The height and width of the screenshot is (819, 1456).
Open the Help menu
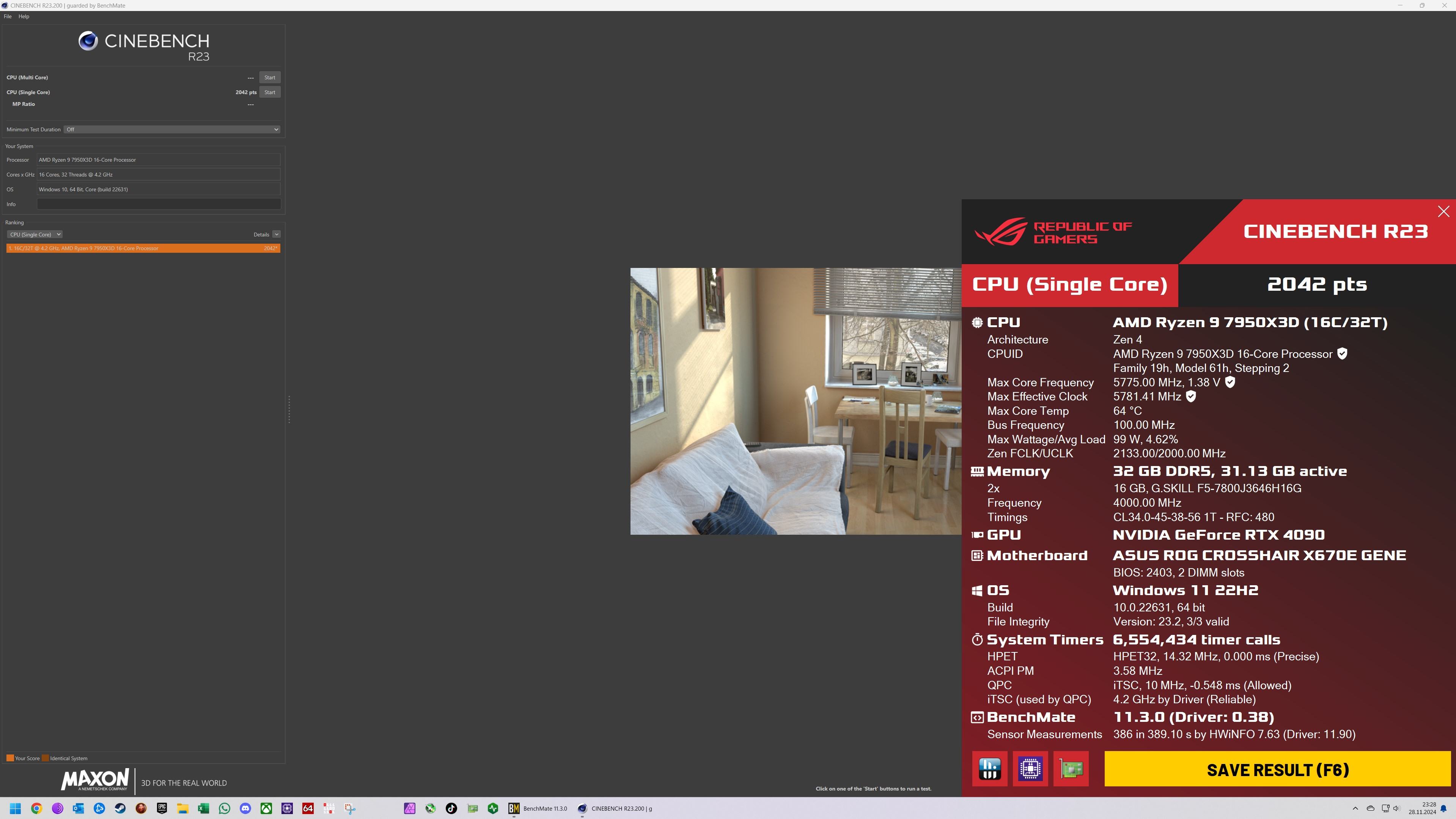pos(24,16)
